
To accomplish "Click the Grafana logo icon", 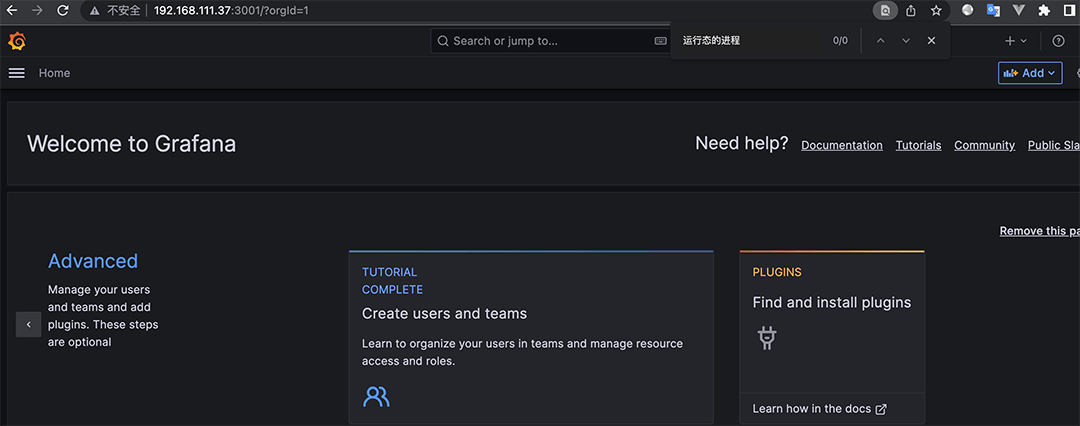I will point(17,41).
